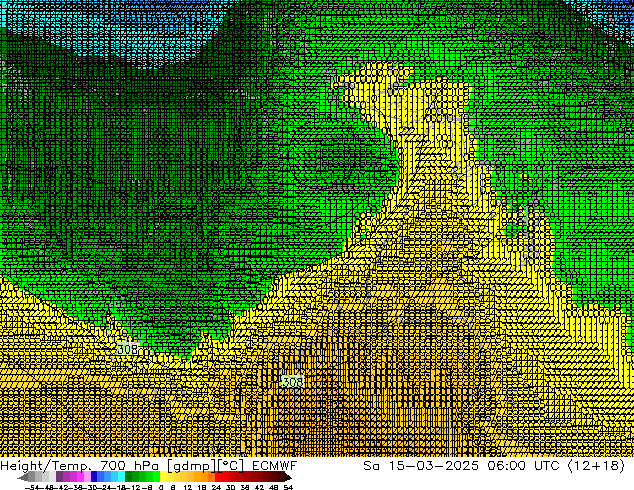Click the date 'Sa 15-03-2025'
Viewport: 634px width, 490px height.
421,466
